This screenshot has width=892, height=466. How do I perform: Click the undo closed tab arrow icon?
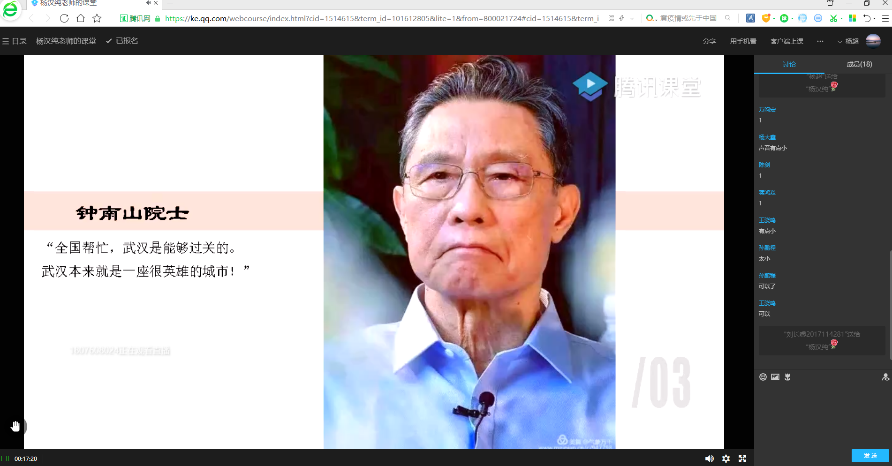pyautogui.click(x=866, y=18)
